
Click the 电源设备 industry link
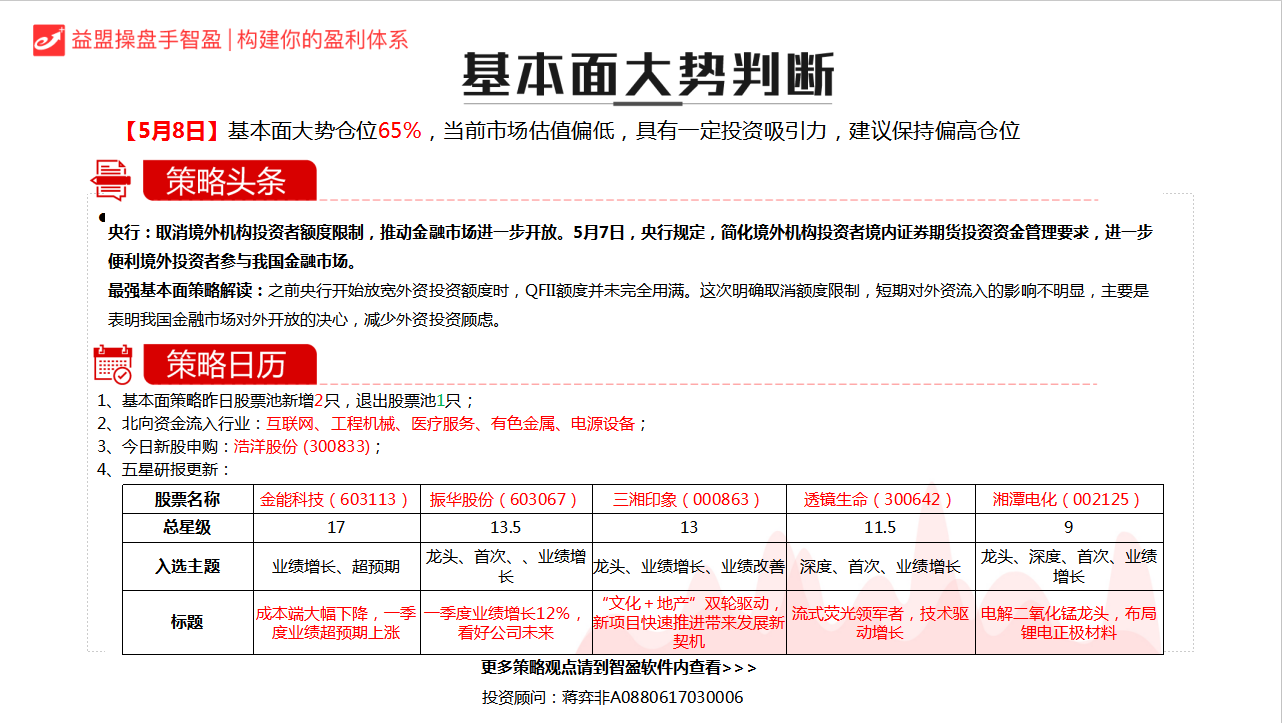pos(602,424)
